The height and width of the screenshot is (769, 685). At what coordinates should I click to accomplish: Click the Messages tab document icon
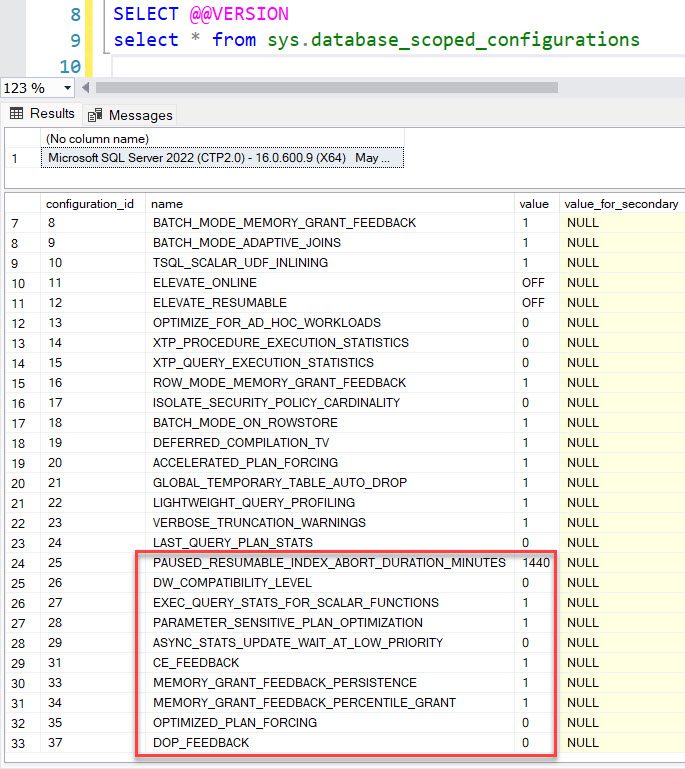[x=95, y=115]
